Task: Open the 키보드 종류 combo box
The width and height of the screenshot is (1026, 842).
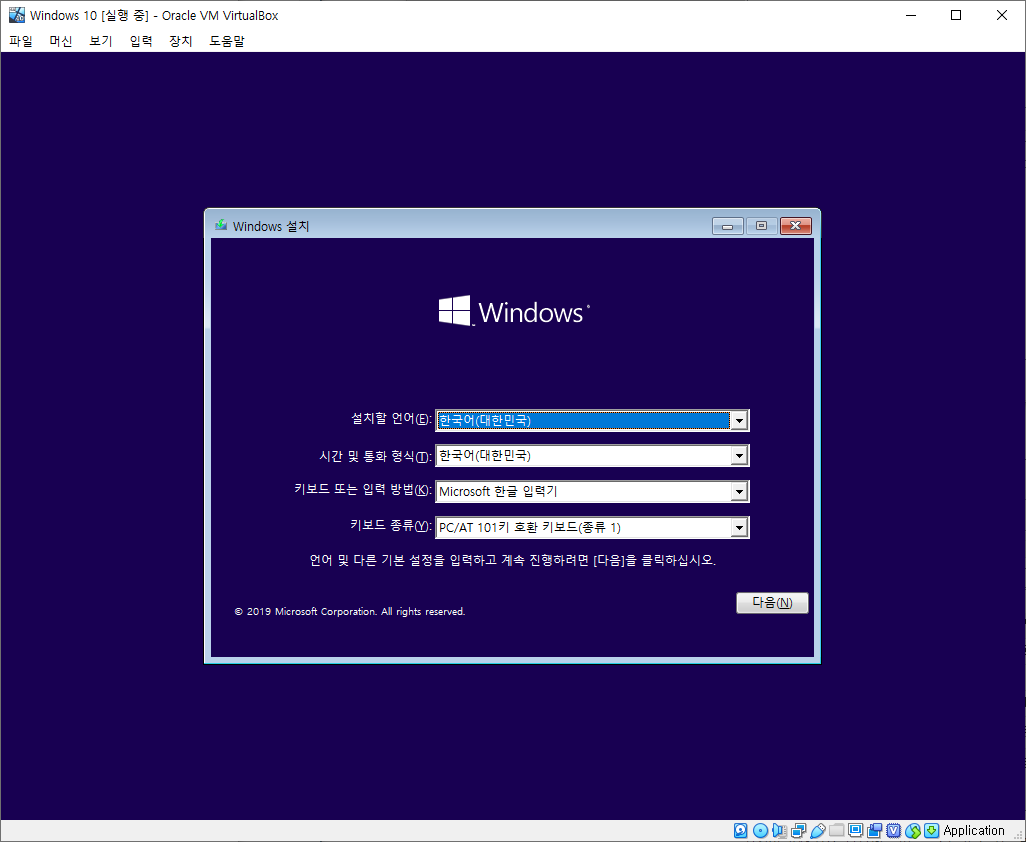Action: point(592,527)
